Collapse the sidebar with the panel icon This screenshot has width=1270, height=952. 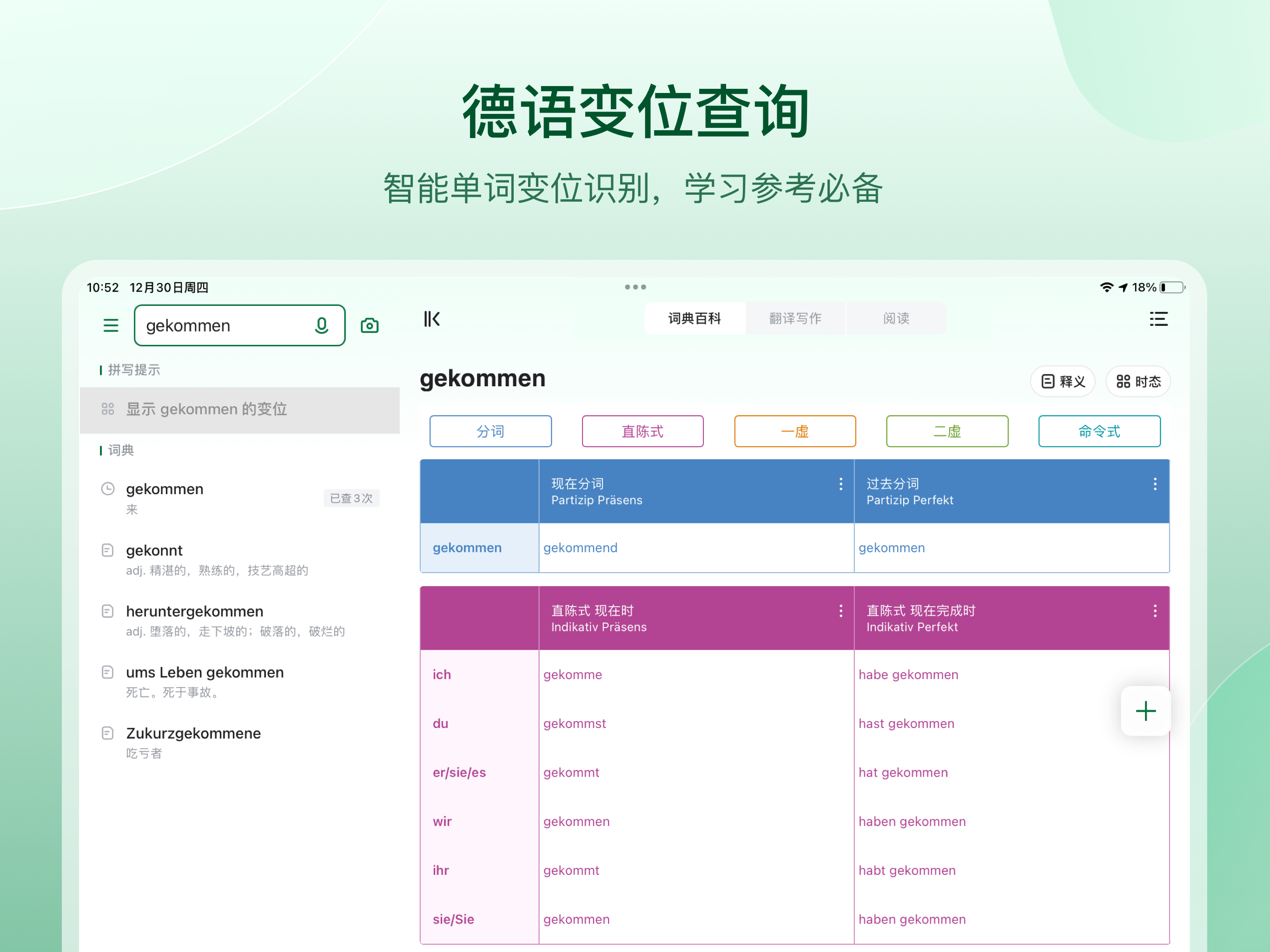pyautogui.click(x=432, y=319)
